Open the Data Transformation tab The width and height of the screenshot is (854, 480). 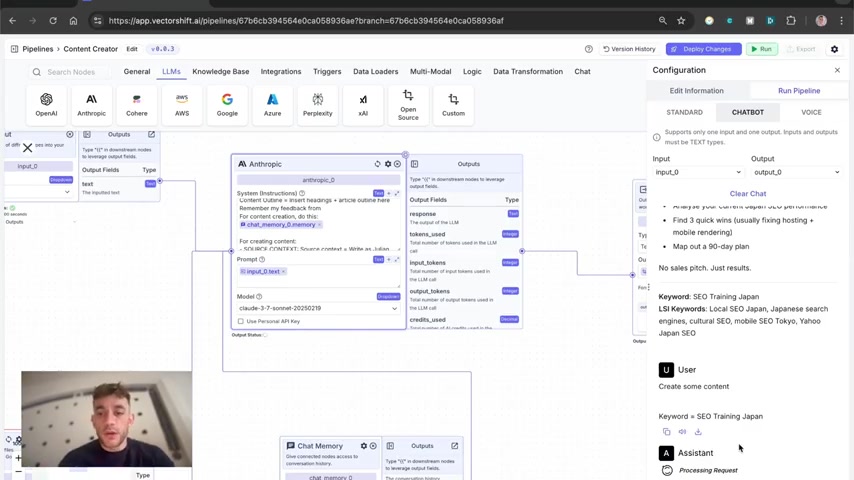click(528, 71)
